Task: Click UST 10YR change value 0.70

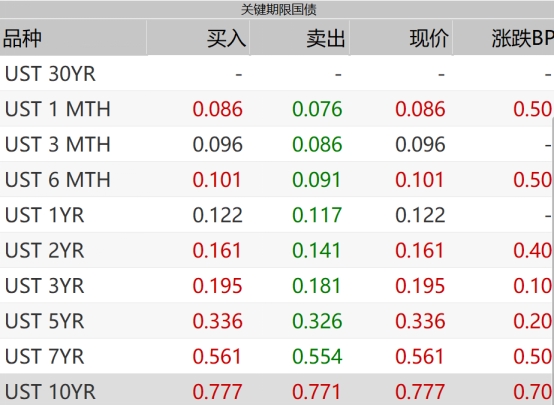Action: coord(532,392)
